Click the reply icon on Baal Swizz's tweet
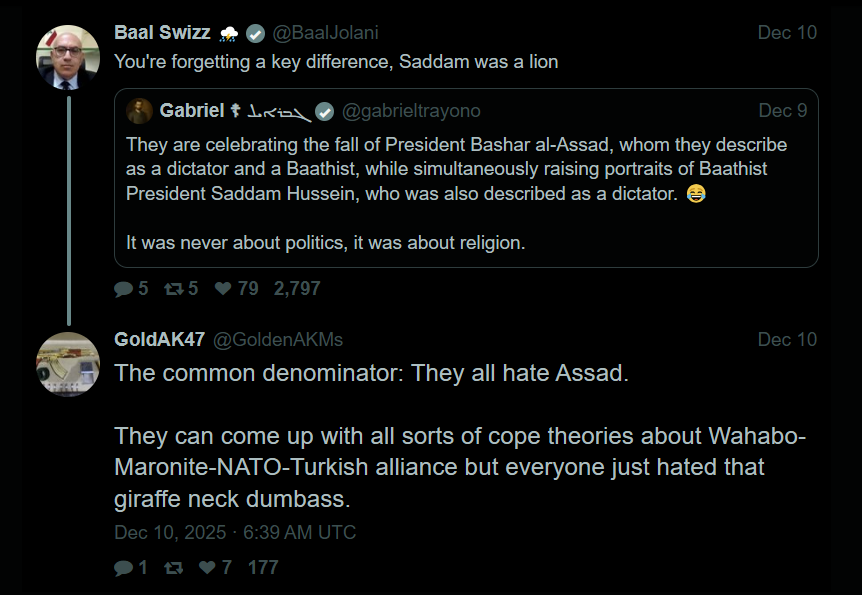The height and width of the screenshot is (595, 862). pos(124,289)
